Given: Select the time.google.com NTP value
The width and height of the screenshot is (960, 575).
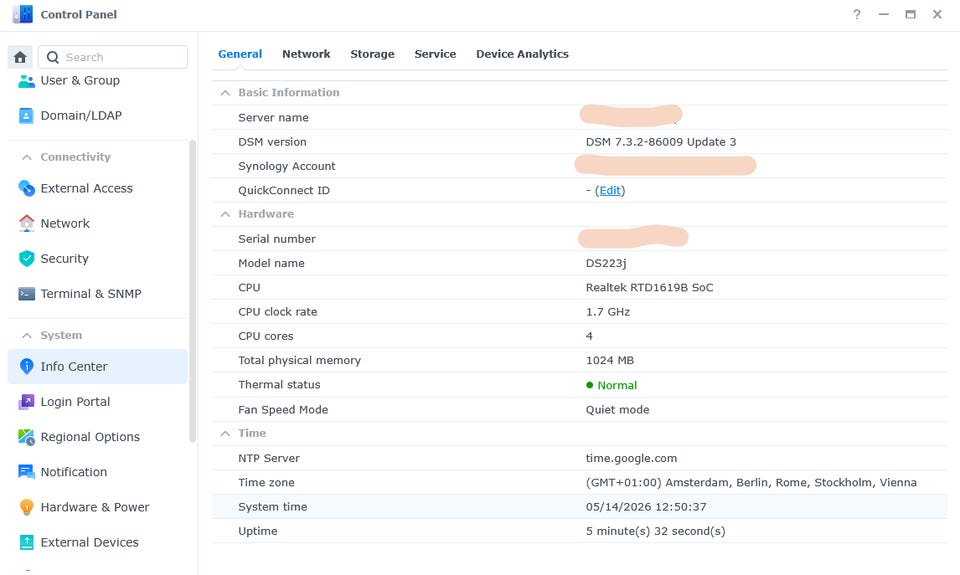Looking at the screenshot, I should coord(631,458).
